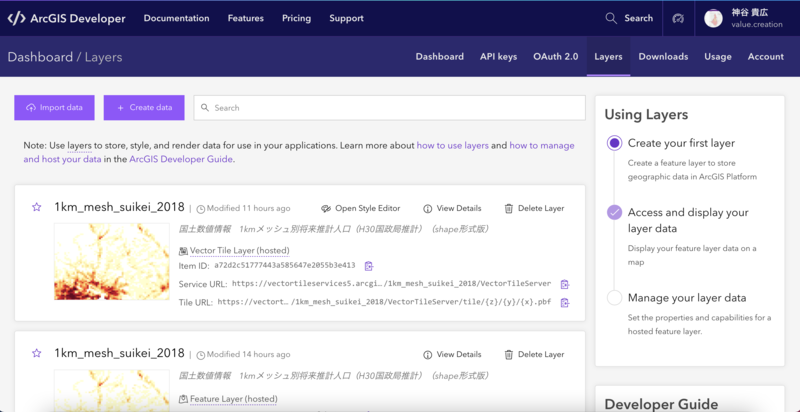Screen dimensions: 800x412
Task: Open the thumbnail of the feature layer
Action: 112,390
